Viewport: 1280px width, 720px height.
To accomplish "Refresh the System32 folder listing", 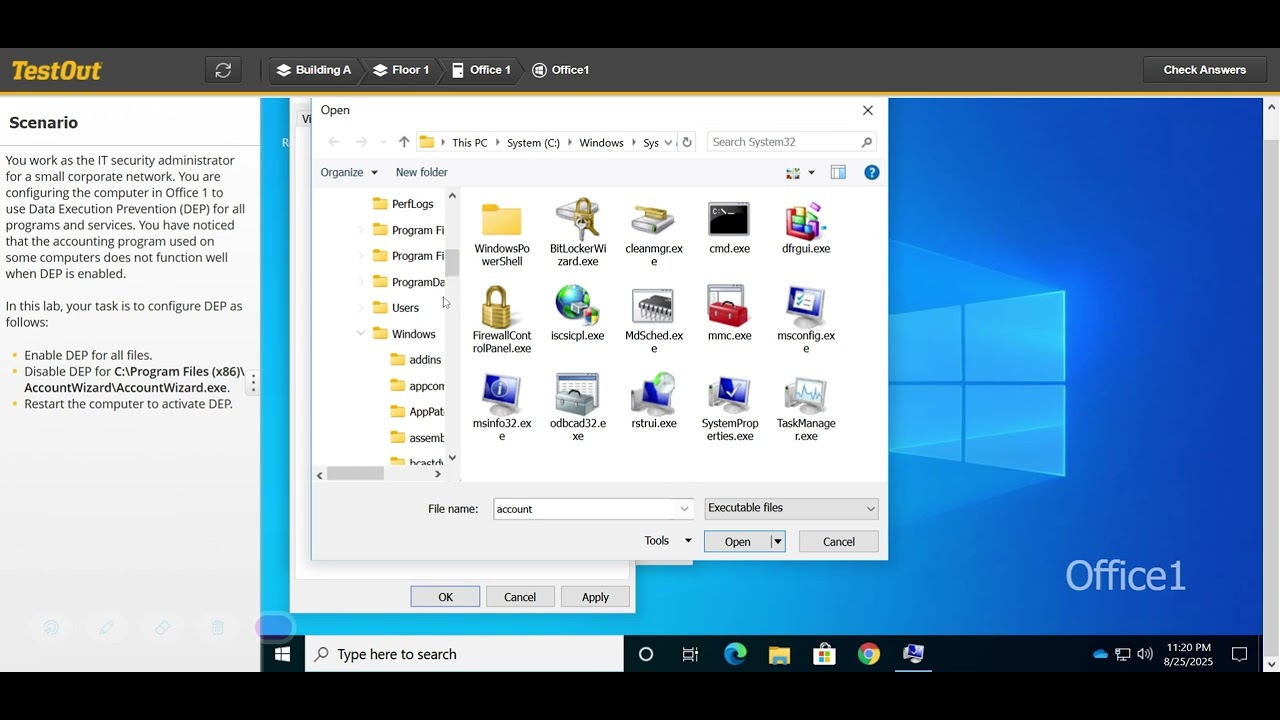I will coord(686,142).
